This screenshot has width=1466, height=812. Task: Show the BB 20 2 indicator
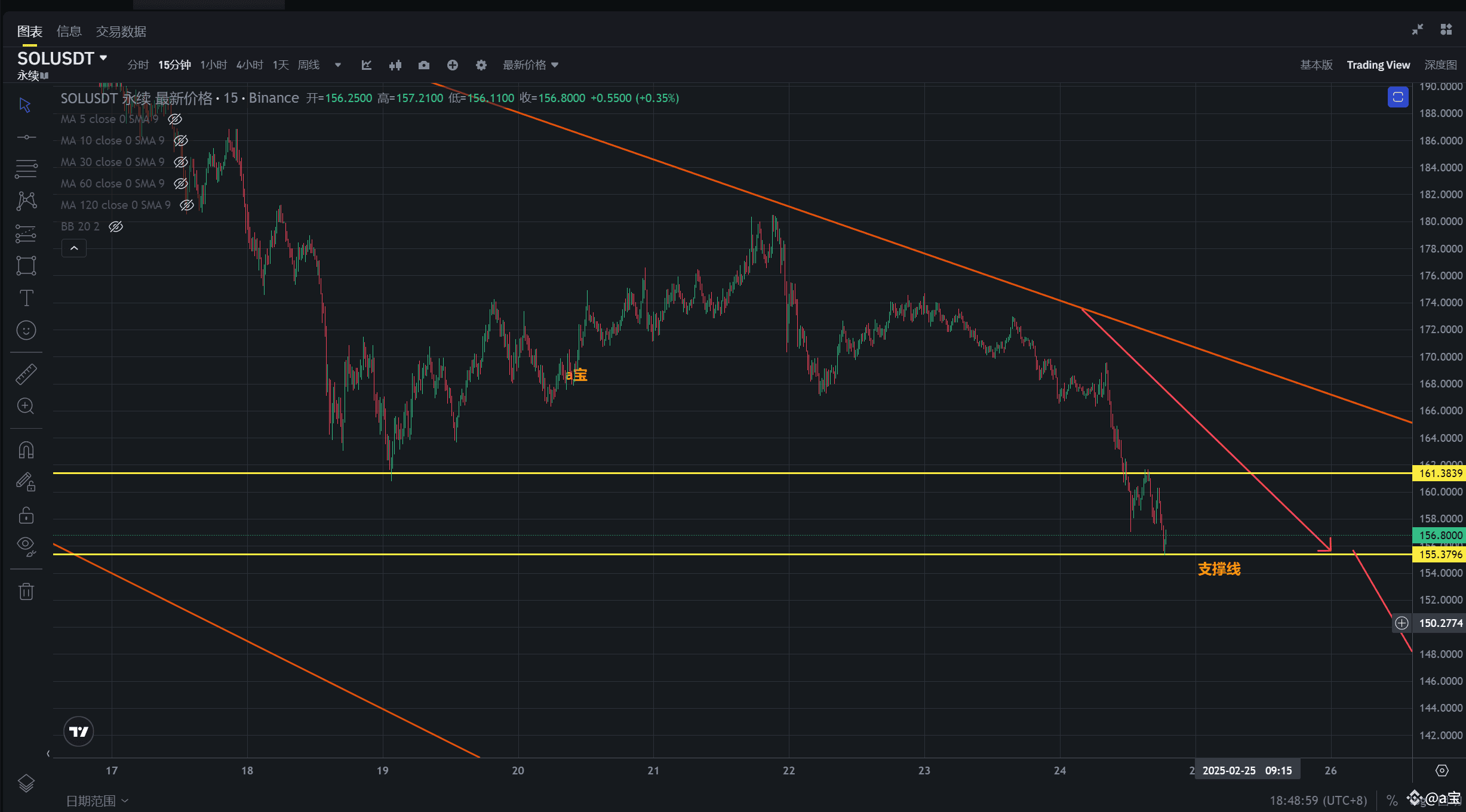click(x=116, y=227)
